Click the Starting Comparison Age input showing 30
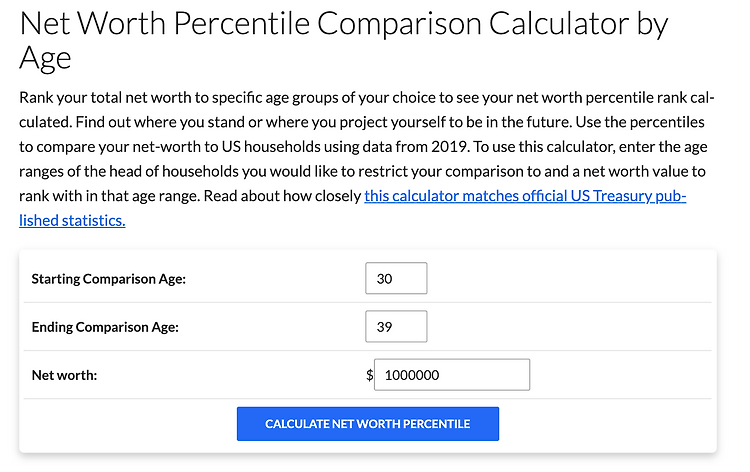 396,278
